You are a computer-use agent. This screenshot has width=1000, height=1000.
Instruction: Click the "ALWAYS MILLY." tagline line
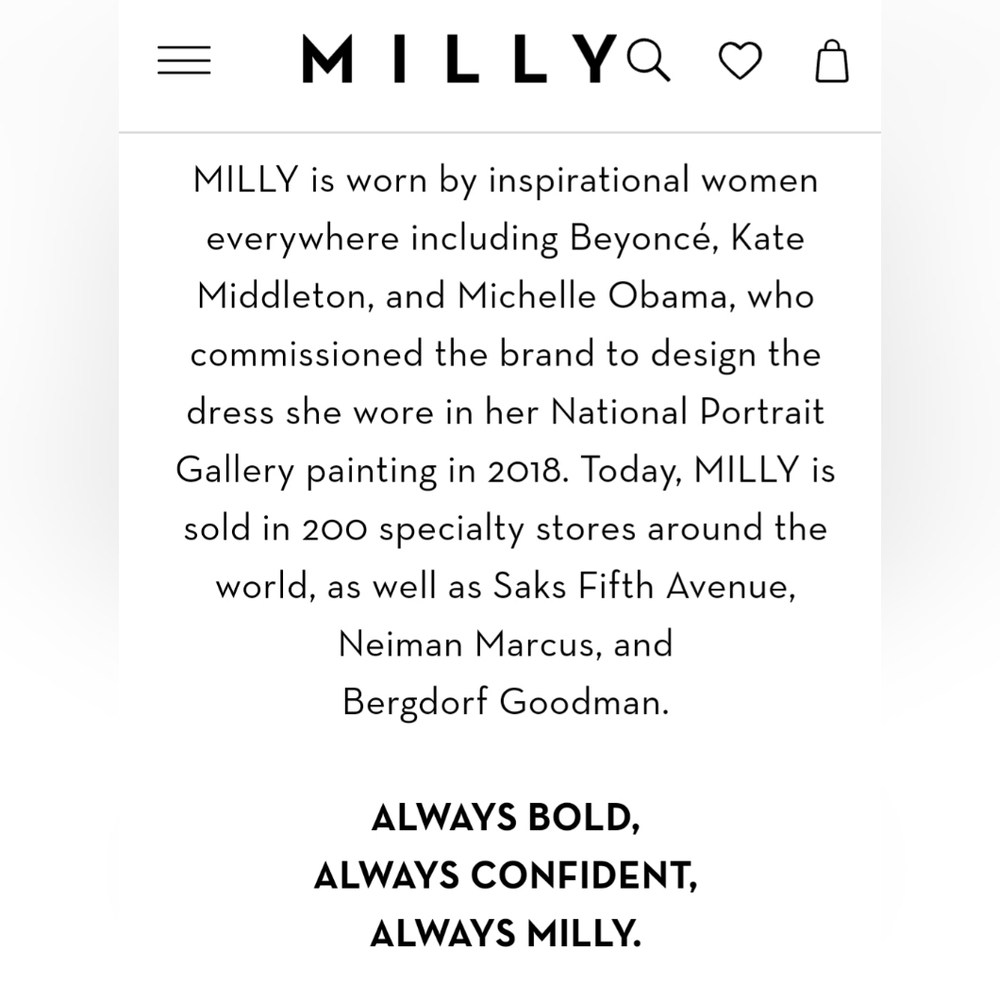click(x=506, y=933)
